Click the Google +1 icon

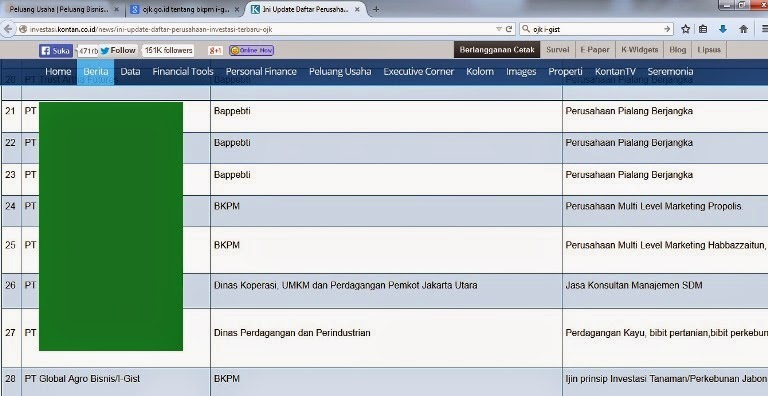216,50
